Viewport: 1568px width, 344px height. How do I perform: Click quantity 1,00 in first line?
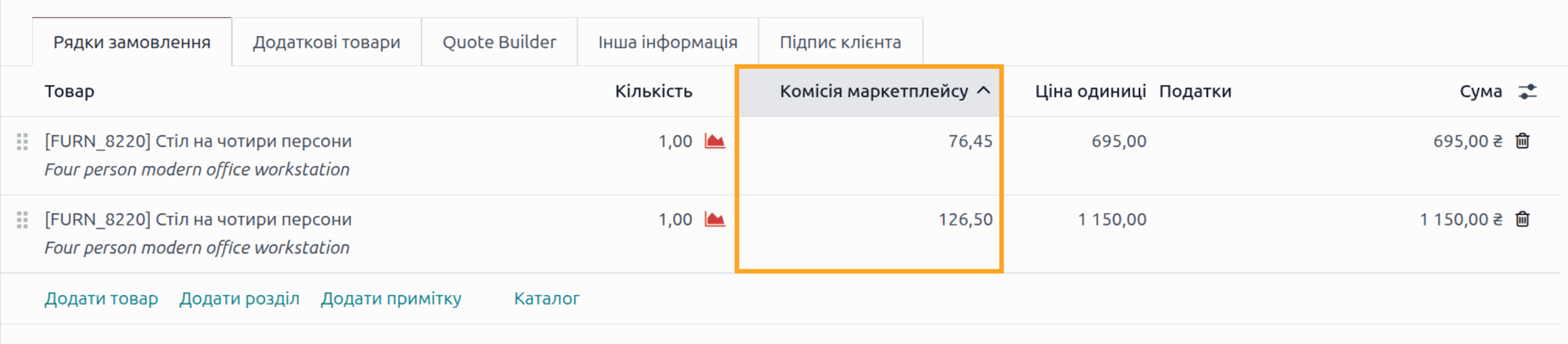tap(675, 141)
